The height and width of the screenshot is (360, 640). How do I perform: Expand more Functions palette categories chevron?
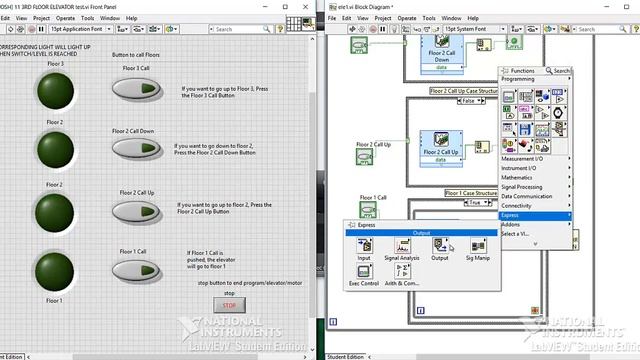pyautogui.click(x=536, y=244)
